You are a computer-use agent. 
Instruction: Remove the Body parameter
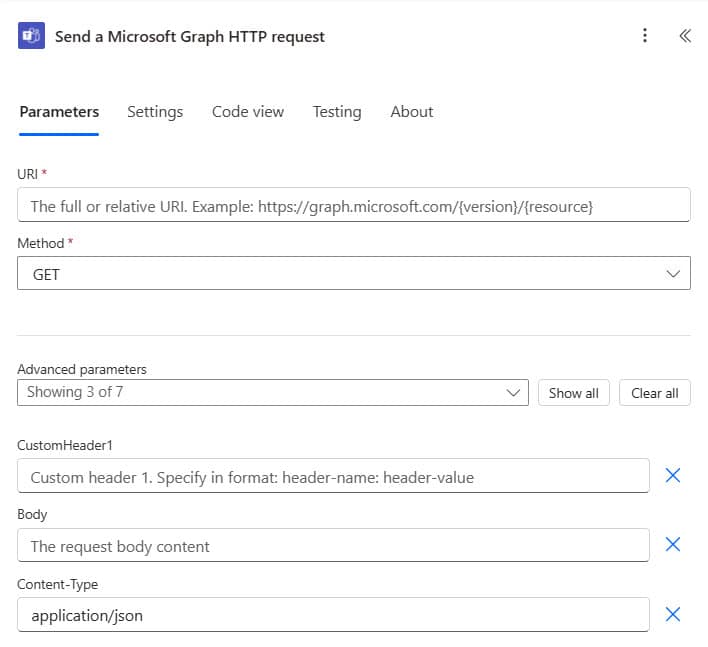click(673, 545)
